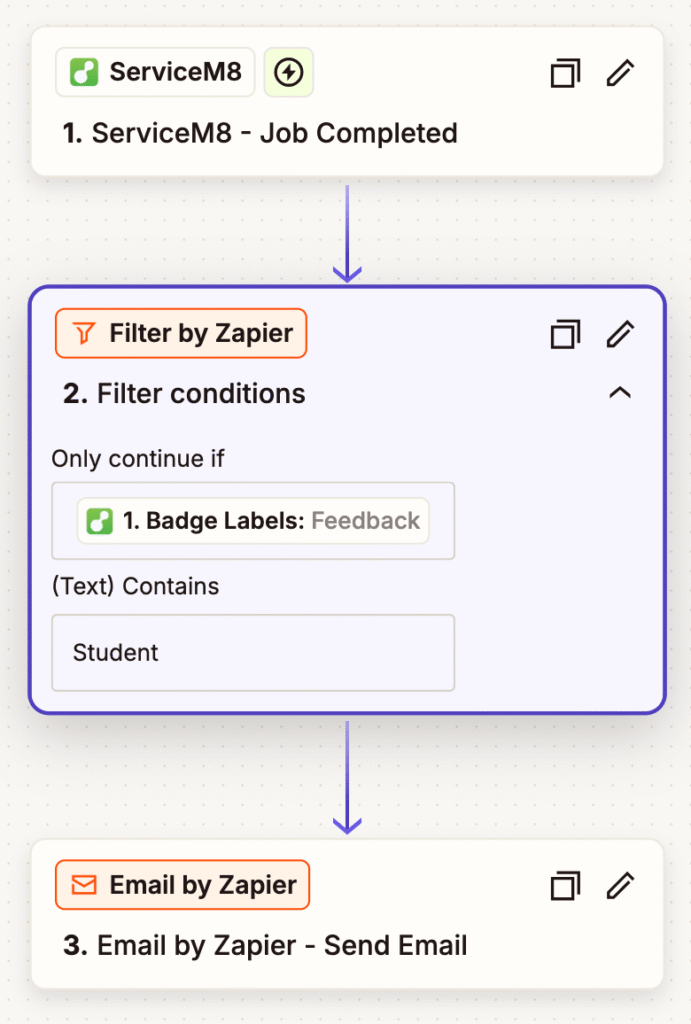Edit the ServiceM8 Job Completed step via pencil

[620, 73]
